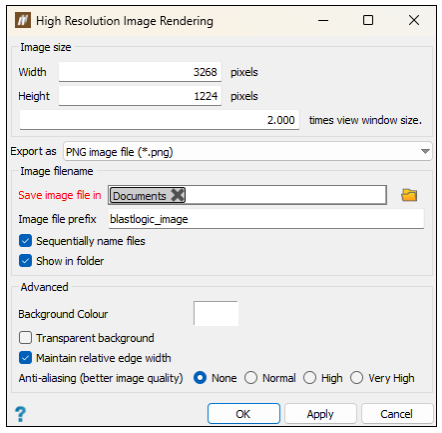
Task: Select Normal anti-aliasing option
Action: click(251, 378)
